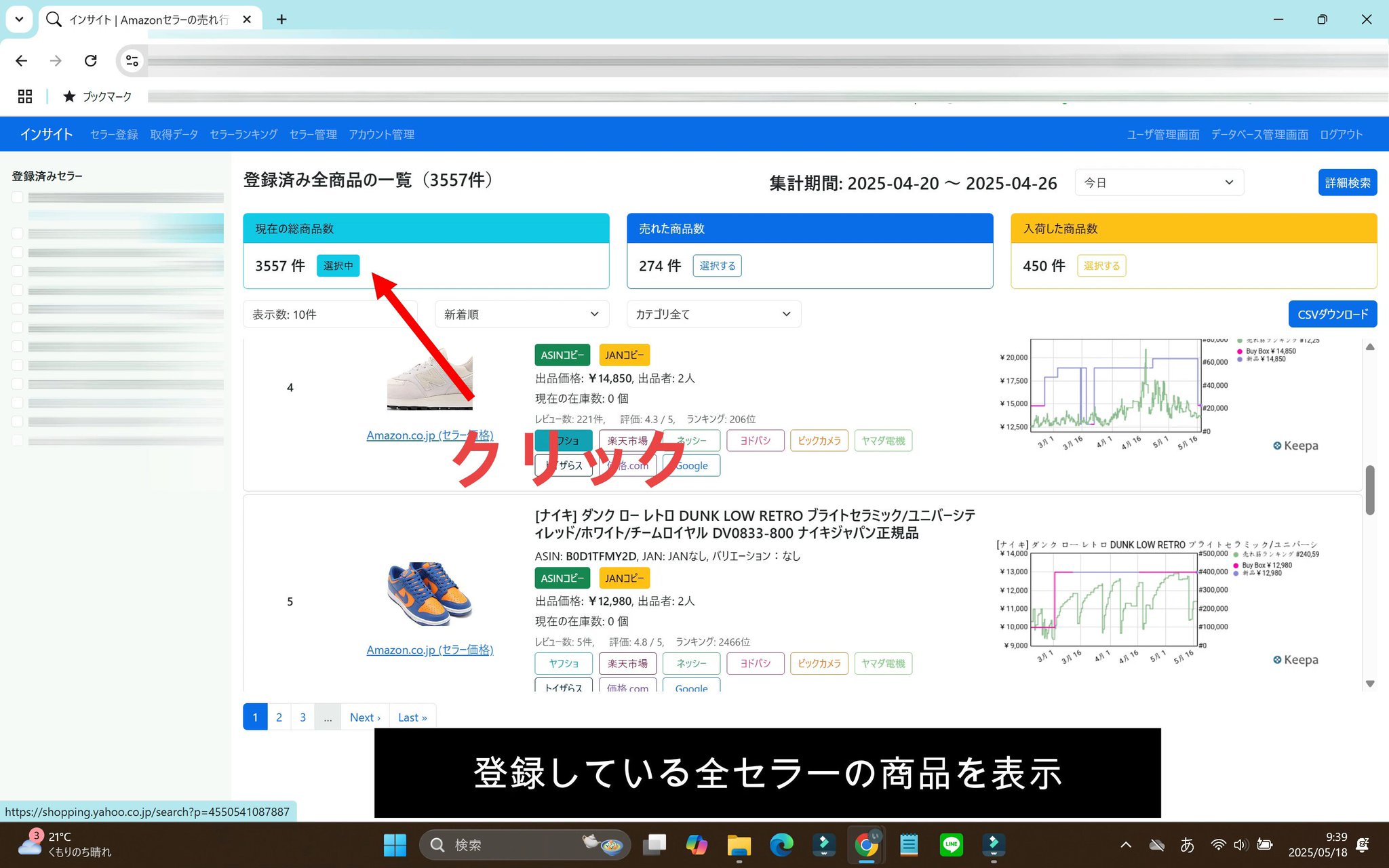
Task: Open the ビックカメラ link for item 5
Action: (x=819, y=663)
